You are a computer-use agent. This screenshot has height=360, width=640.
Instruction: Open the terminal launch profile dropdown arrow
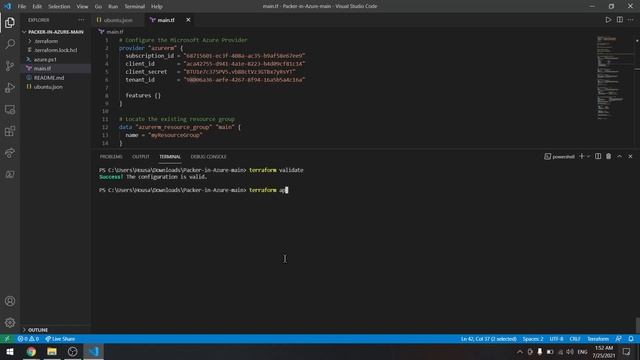pos(588,156)
